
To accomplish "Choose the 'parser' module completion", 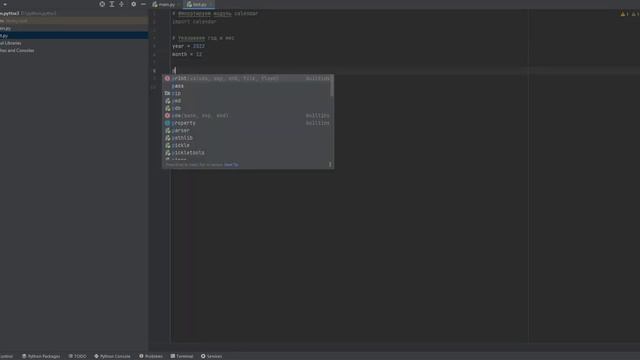I will pos(247,130).
